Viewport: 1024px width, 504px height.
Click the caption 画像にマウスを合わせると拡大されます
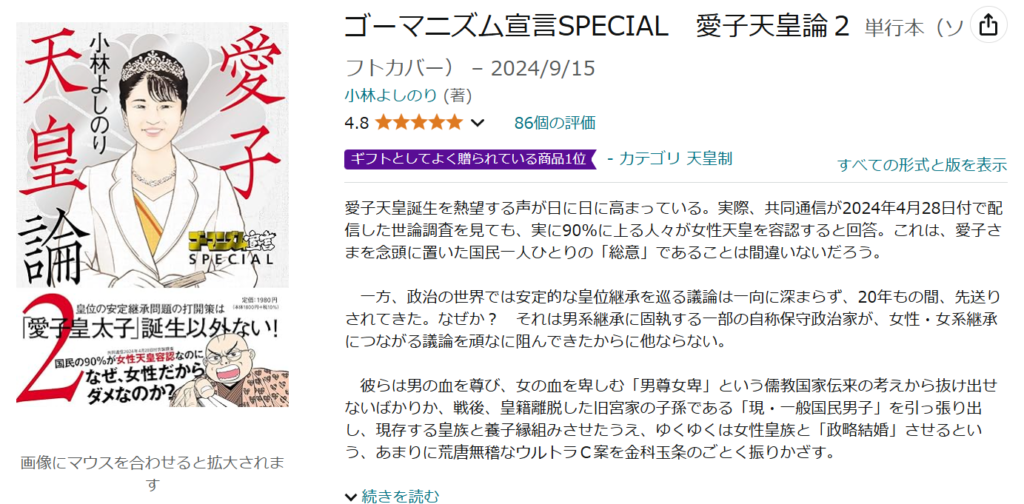click(x=153, y=473)
